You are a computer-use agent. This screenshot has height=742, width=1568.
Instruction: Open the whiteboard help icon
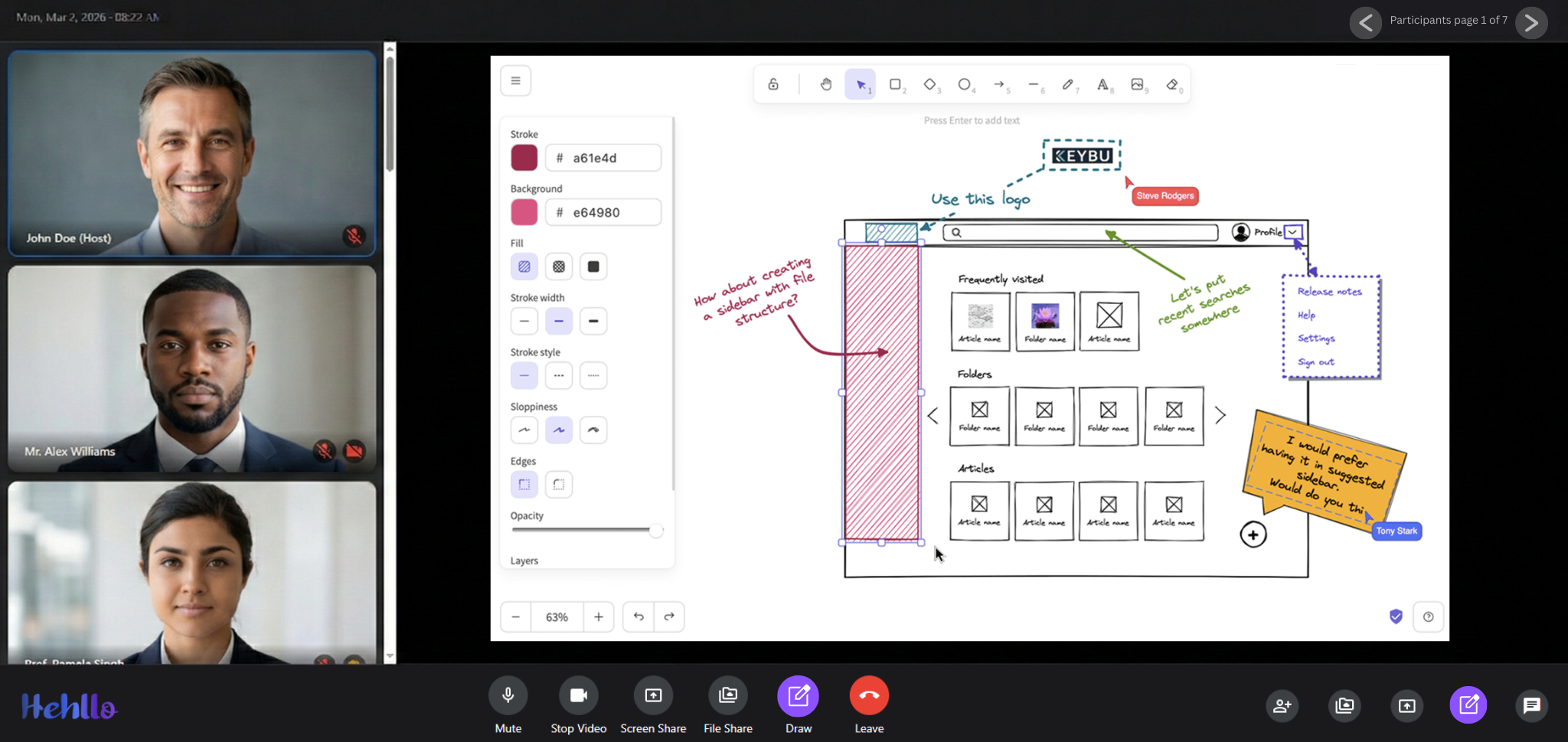click(1428, 616)
